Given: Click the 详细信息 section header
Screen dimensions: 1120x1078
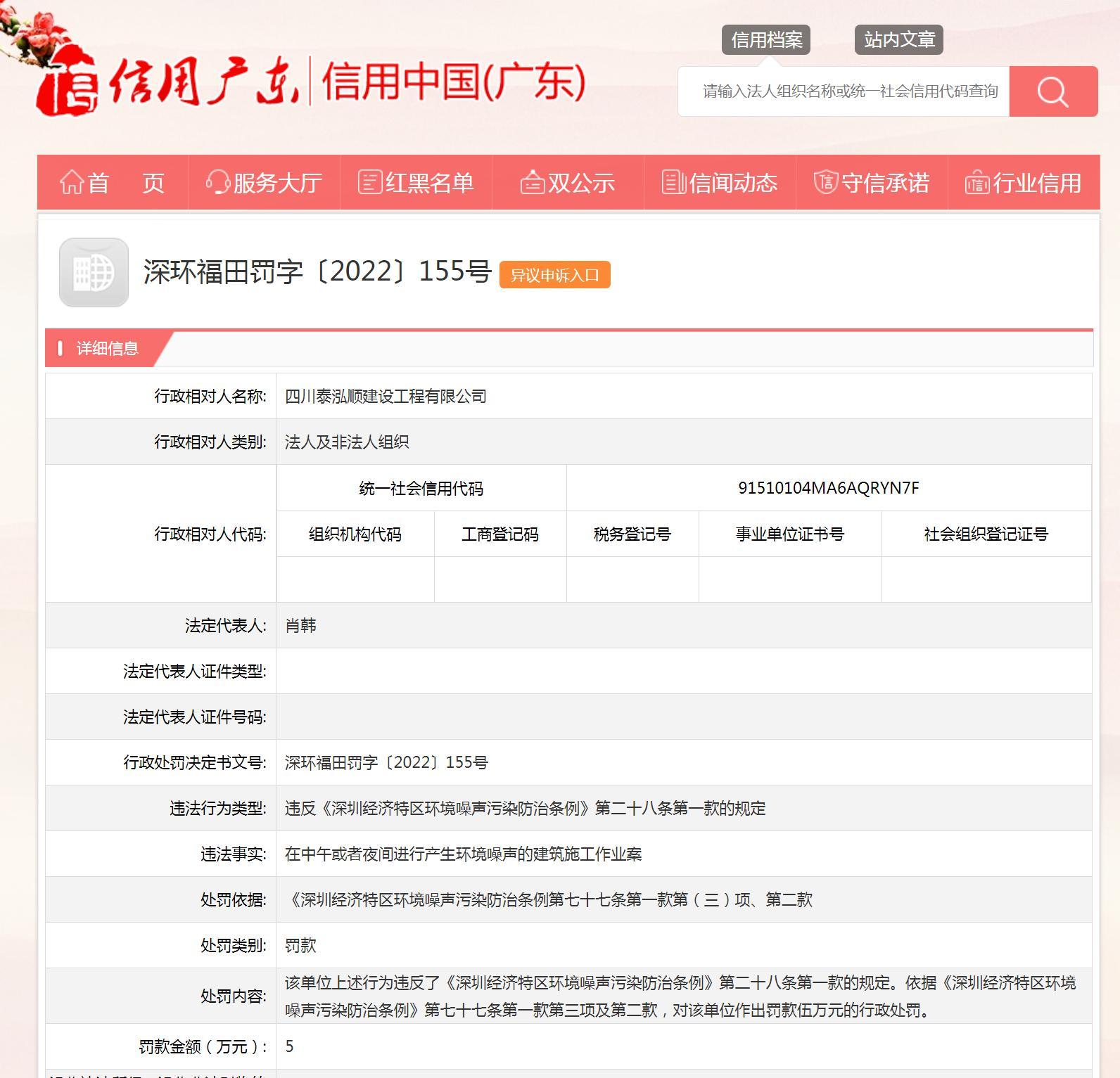Looking at the screenshot, I should coord(107,348).
